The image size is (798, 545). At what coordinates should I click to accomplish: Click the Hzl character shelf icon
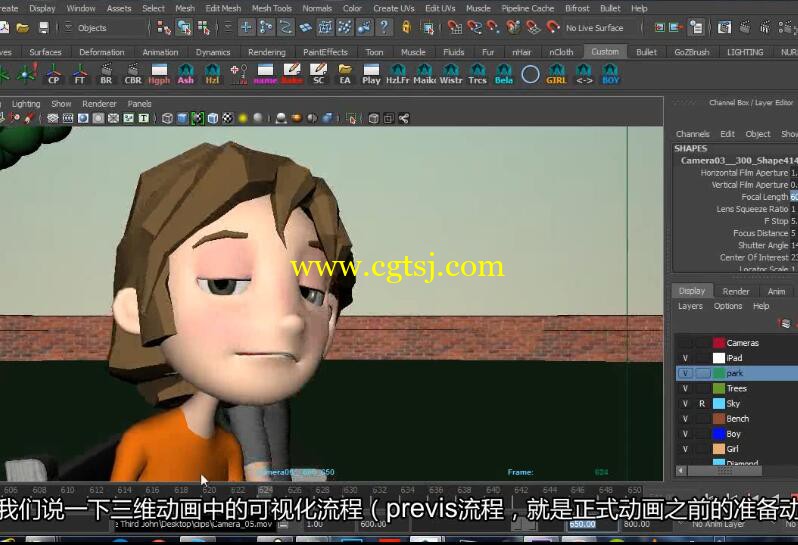tap(212, 74)
